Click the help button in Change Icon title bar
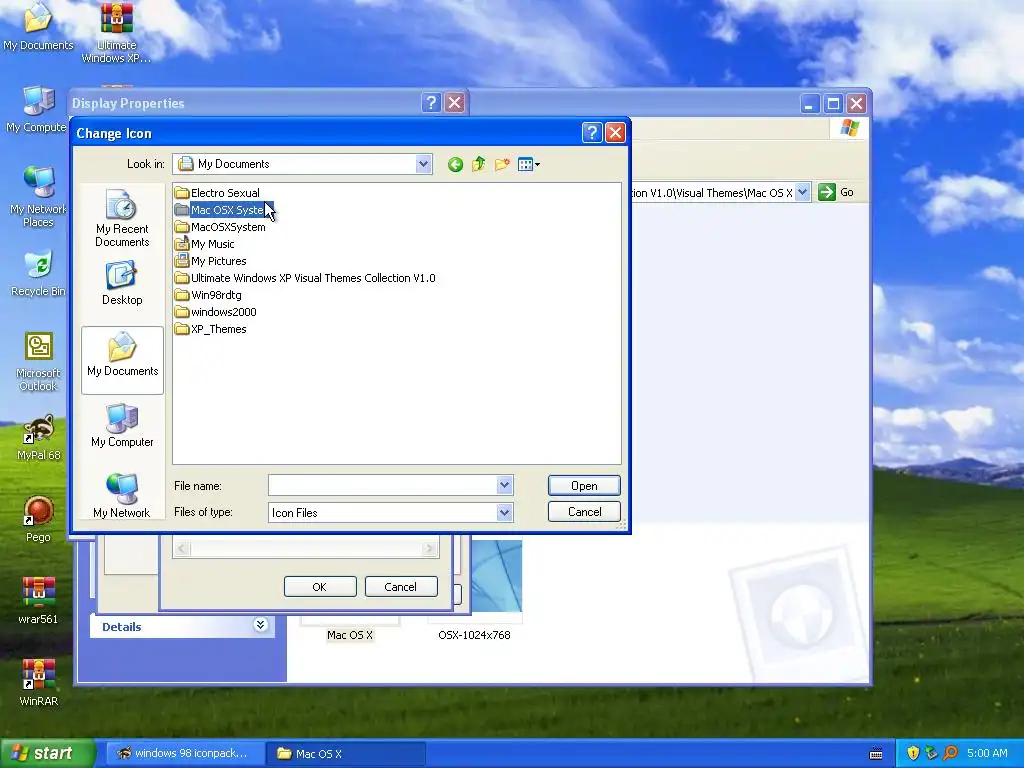Viewport: 1024px width, 768px height. coord(591,133)
